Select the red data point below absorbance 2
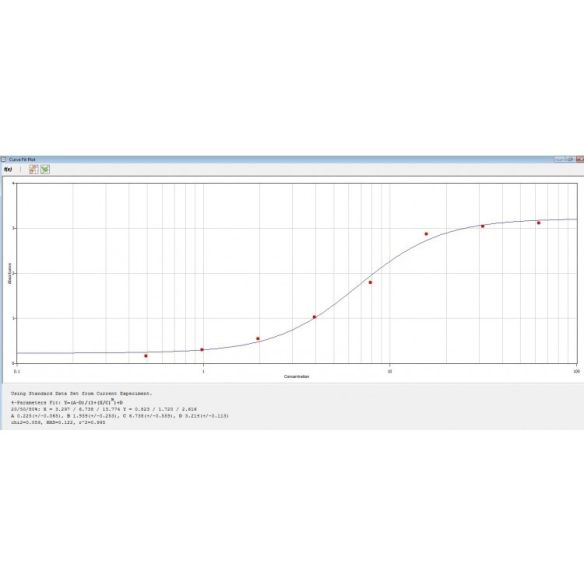Screen dimensions: 584x584 (x=370, y=282)
